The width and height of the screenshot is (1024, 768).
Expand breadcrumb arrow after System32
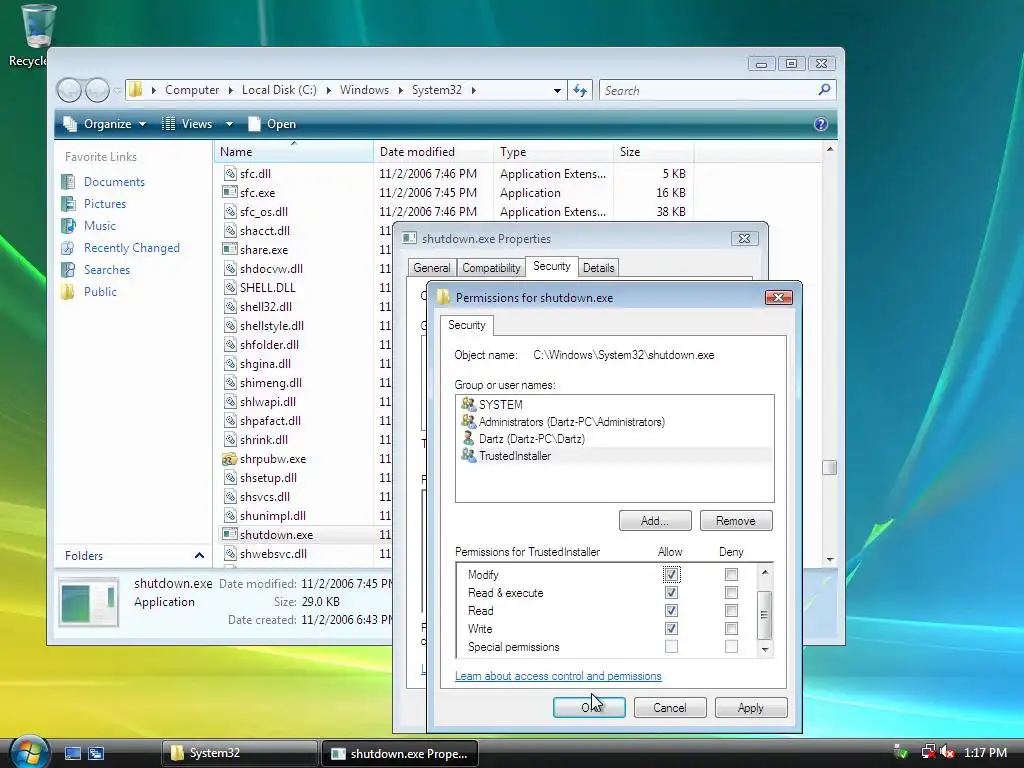pyautogui.click(x=473, y=90)
